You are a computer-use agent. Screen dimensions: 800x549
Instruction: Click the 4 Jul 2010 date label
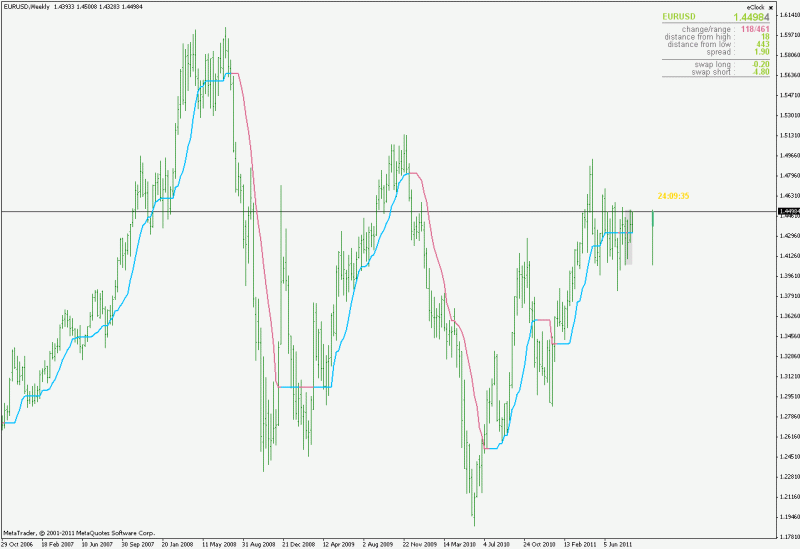497,544
